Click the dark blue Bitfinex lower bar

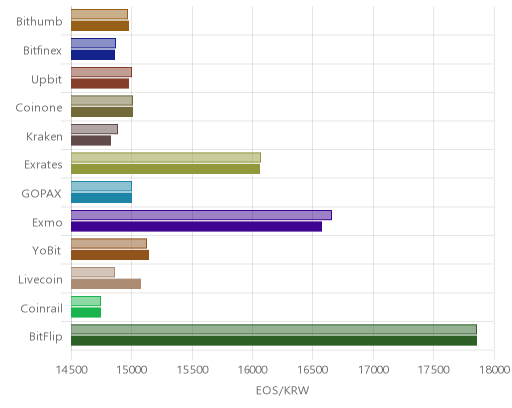93,55
